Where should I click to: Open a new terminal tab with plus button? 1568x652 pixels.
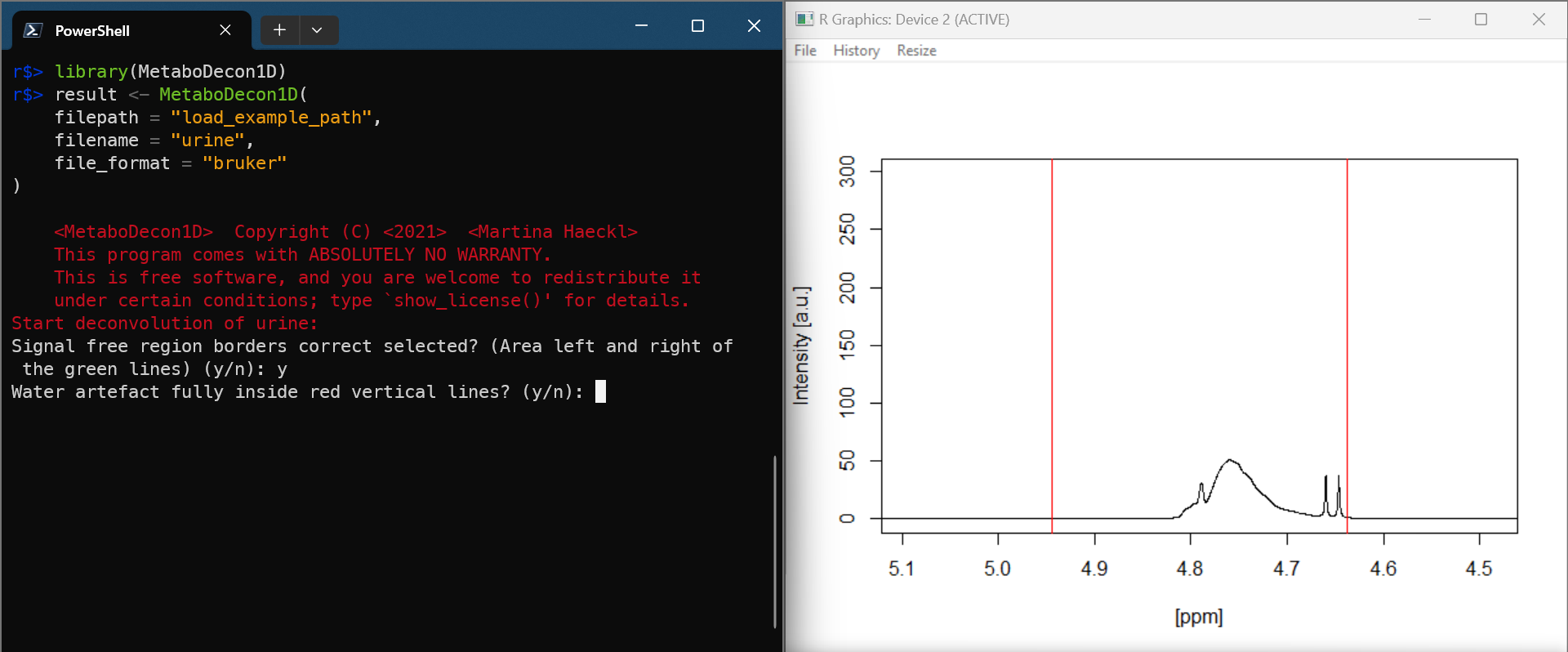pos(279,30)
